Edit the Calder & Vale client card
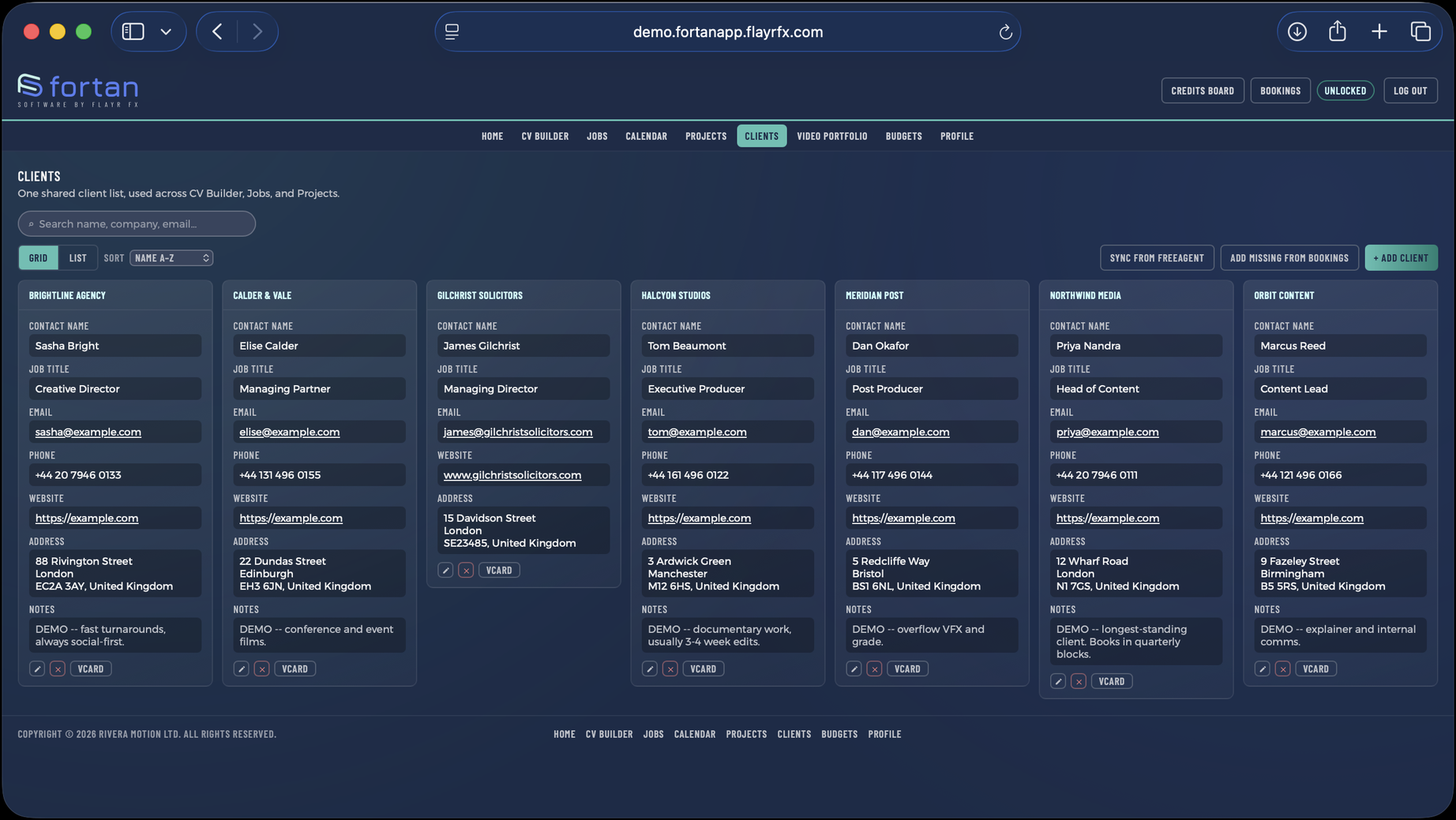The height and width of the screenshot is (820, 1456). (242, 668)
